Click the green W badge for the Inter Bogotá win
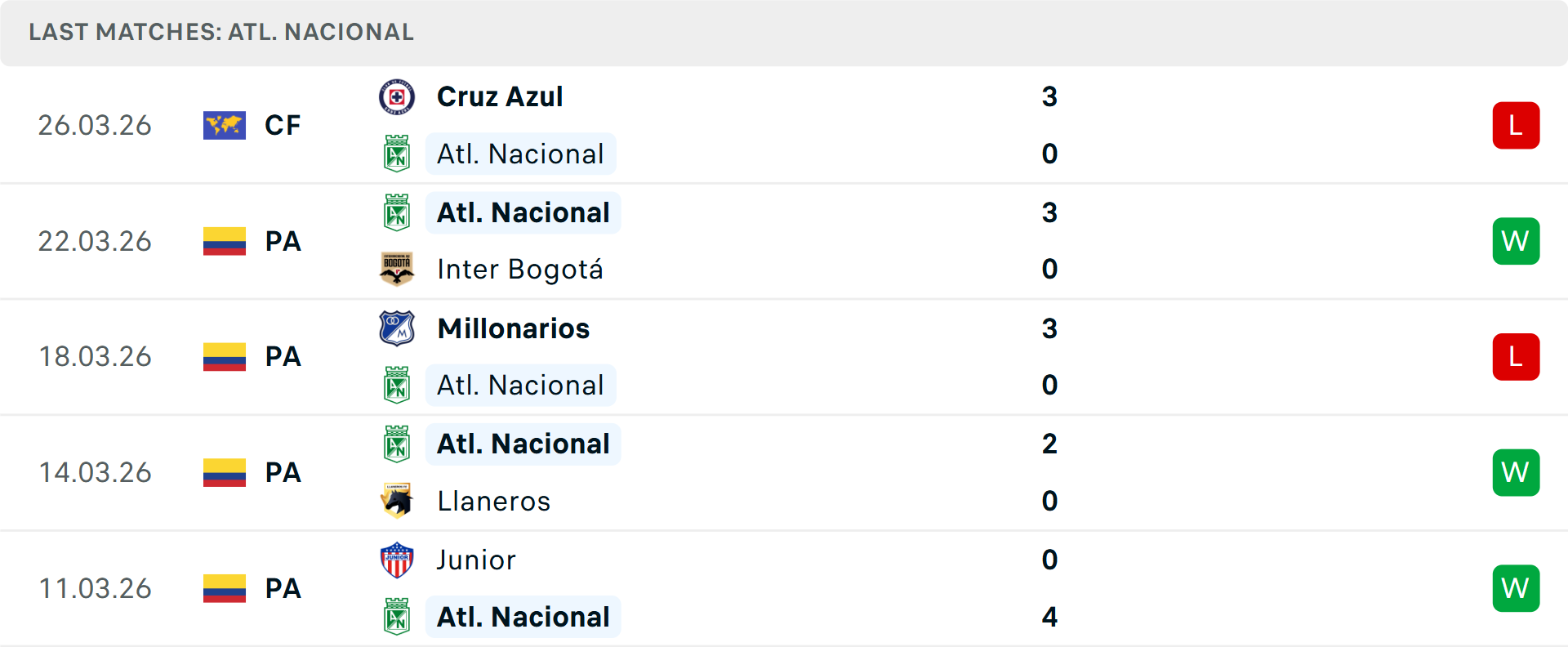The image size is (1568, 647). [x=1517, y=241]
